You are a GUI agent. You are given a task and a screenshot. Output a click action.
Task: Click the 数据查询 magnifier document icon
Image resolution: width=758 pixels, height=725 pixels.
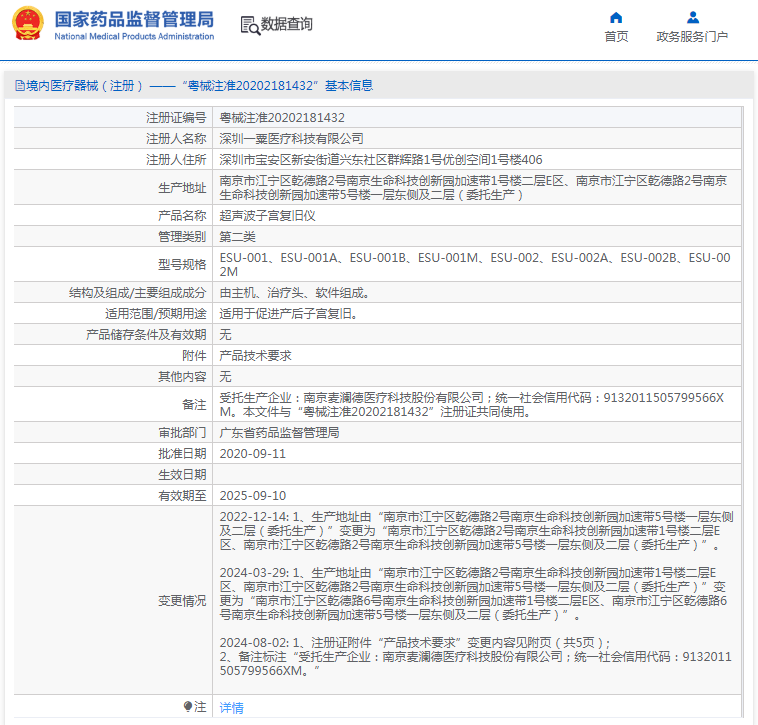250,25
